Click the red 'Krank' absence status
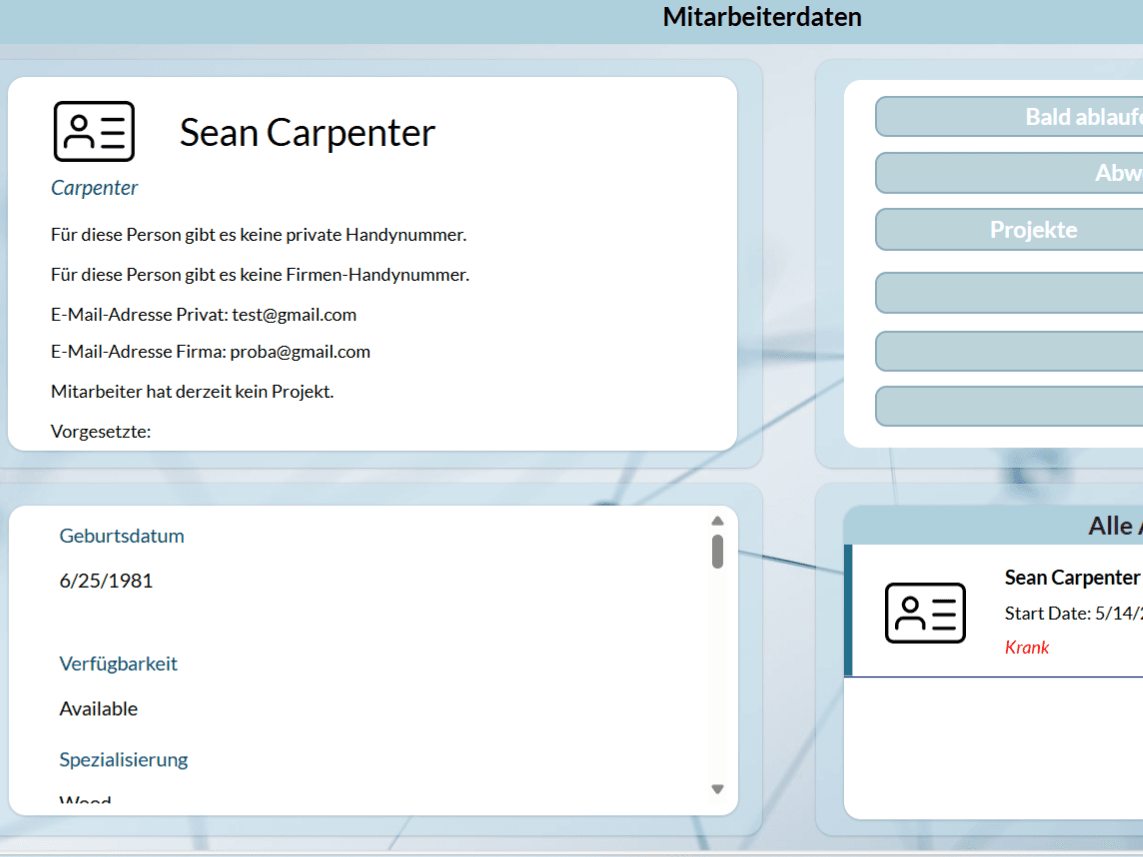Screen dimensions: 1143x857 coord(1027,647)
